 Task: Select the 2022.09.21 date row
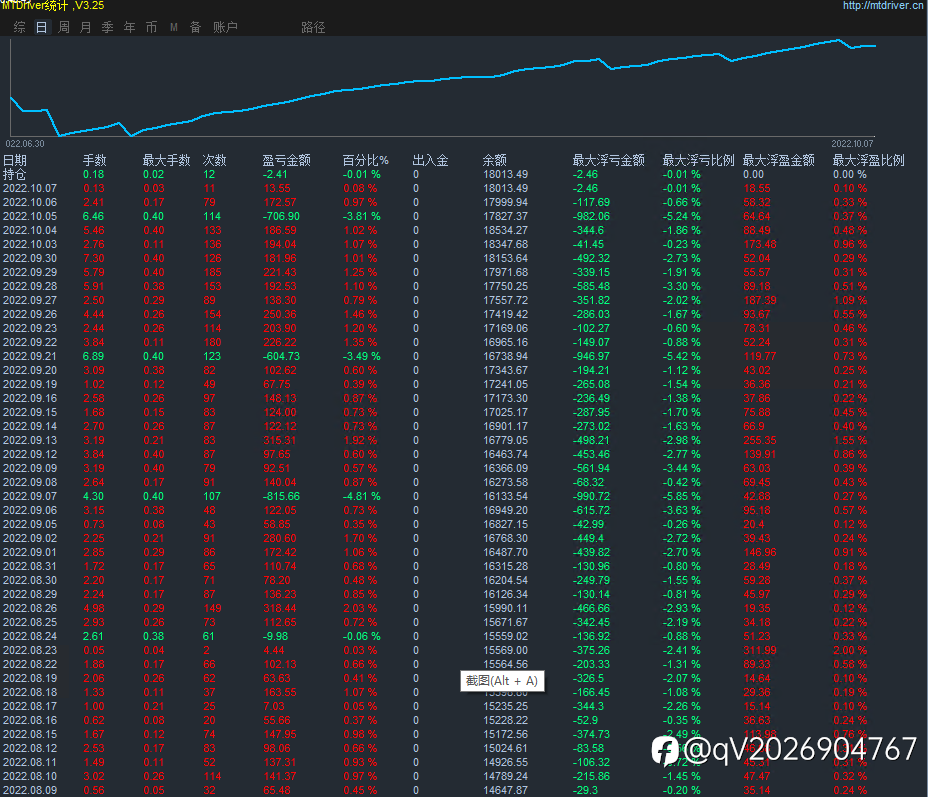point(30,356)
